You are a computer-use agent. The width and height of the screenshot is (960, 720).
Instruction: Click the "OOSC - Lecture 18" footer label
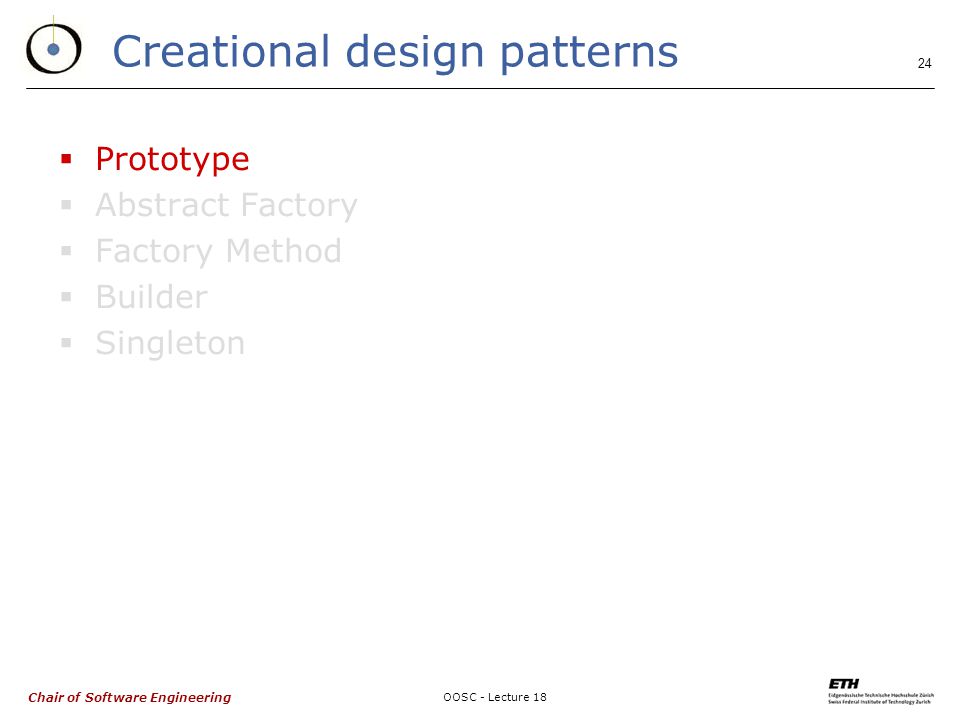coord(495,697)
